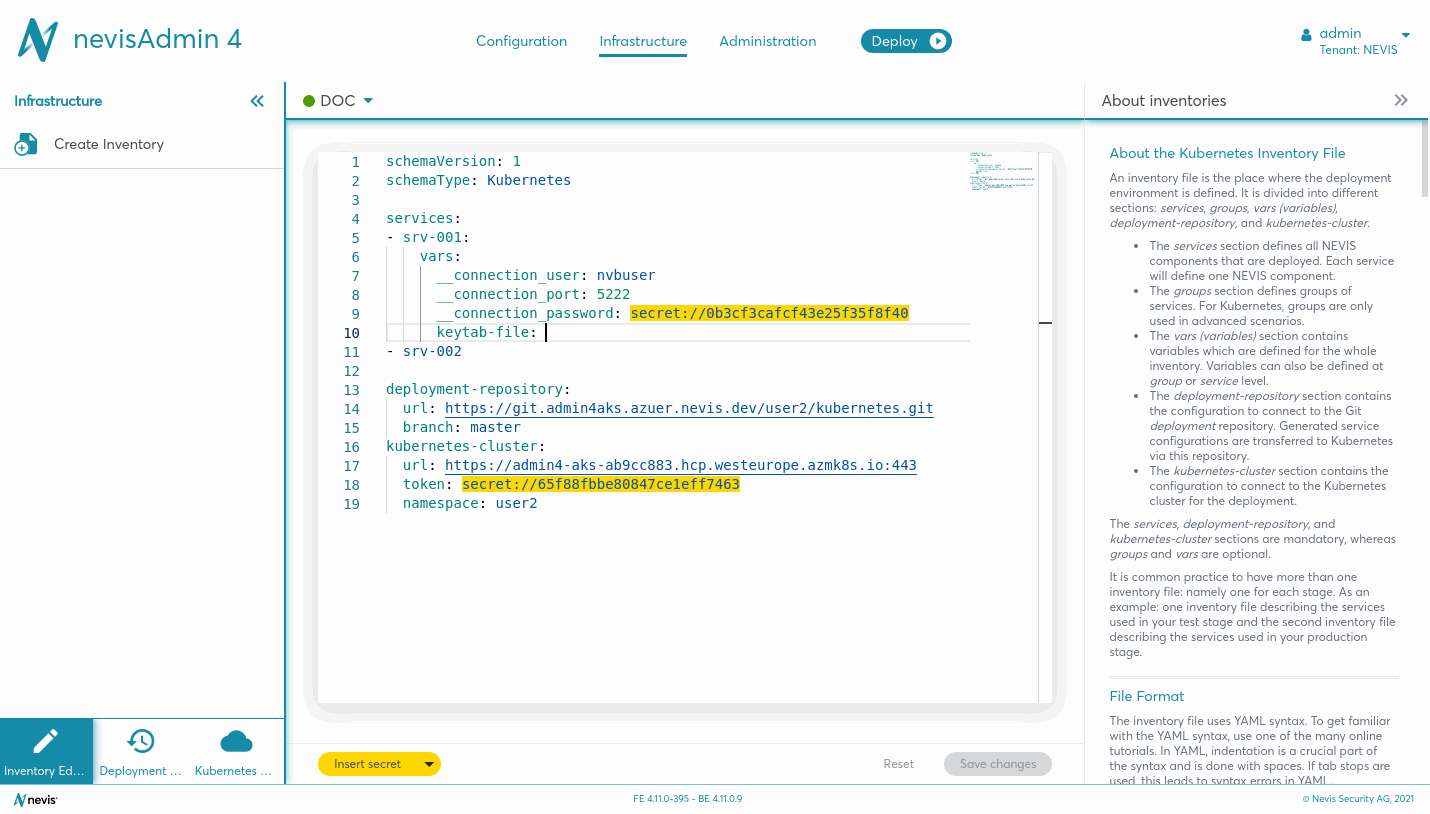
Task: Click the admin user profile icon
Action: (x=1306, y=35)
